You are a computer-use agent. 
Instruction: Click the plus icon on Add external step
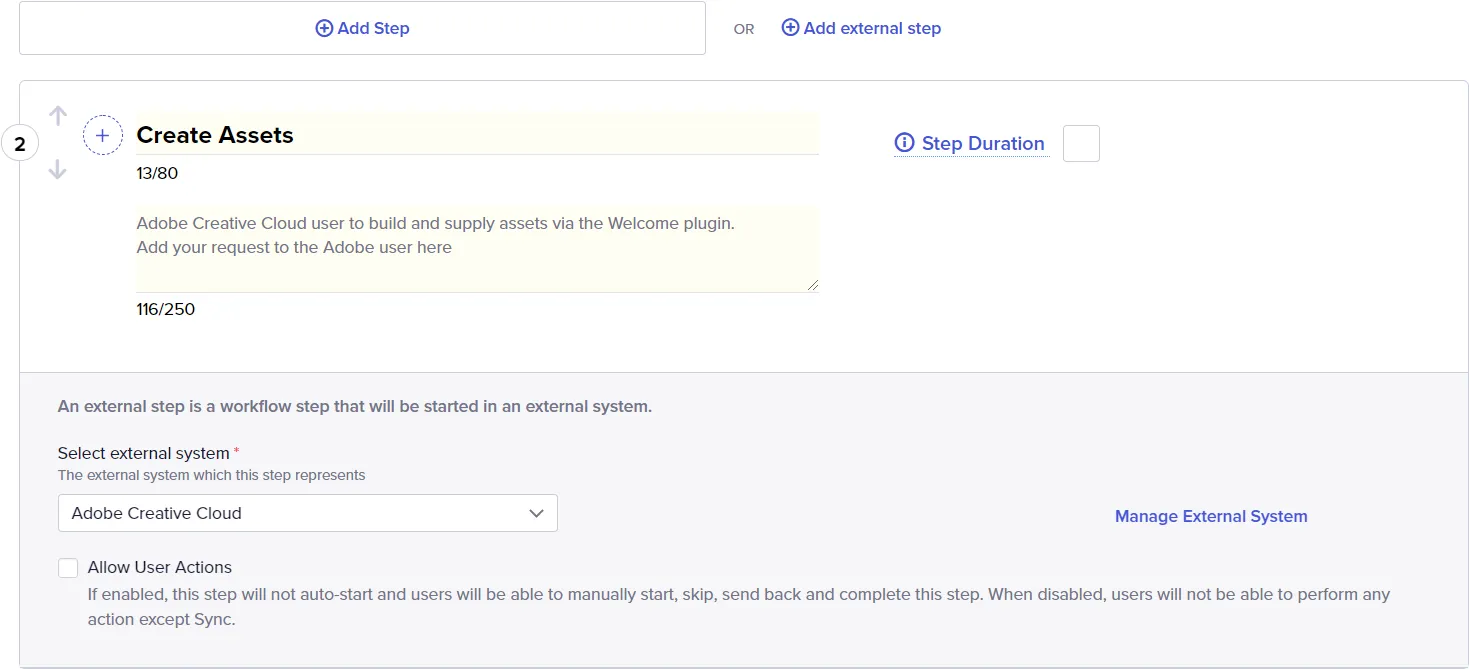click(790, 28)
